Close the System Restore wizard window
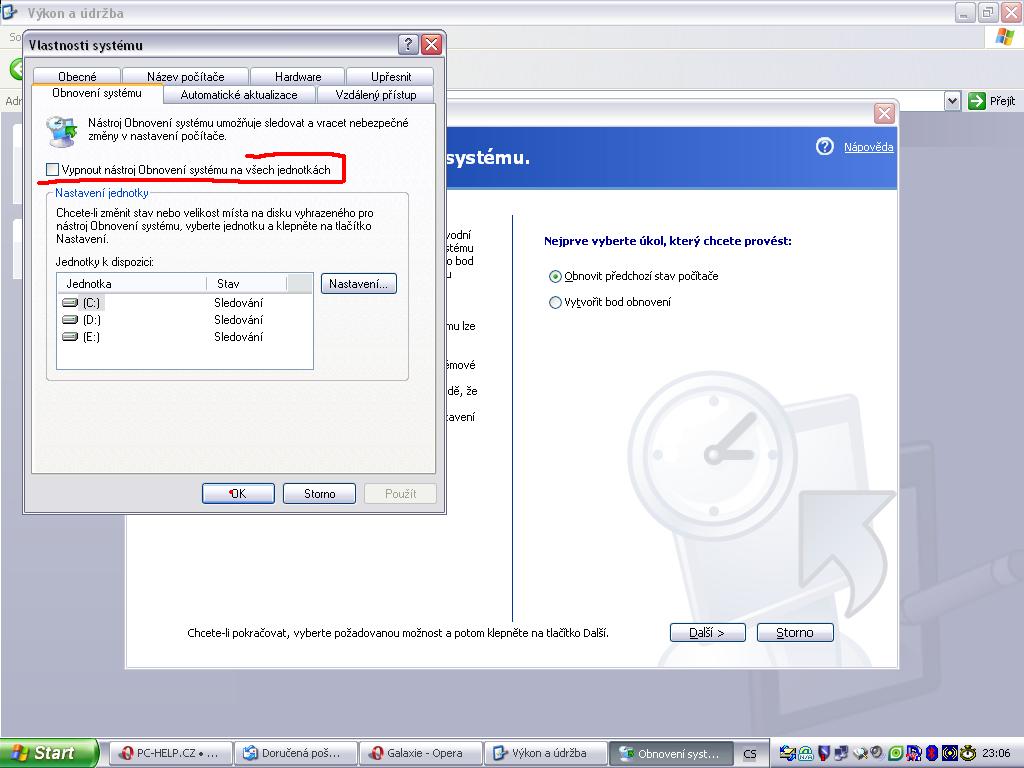Viewport: 1024px width, 768px height. (x=884, y=113)
